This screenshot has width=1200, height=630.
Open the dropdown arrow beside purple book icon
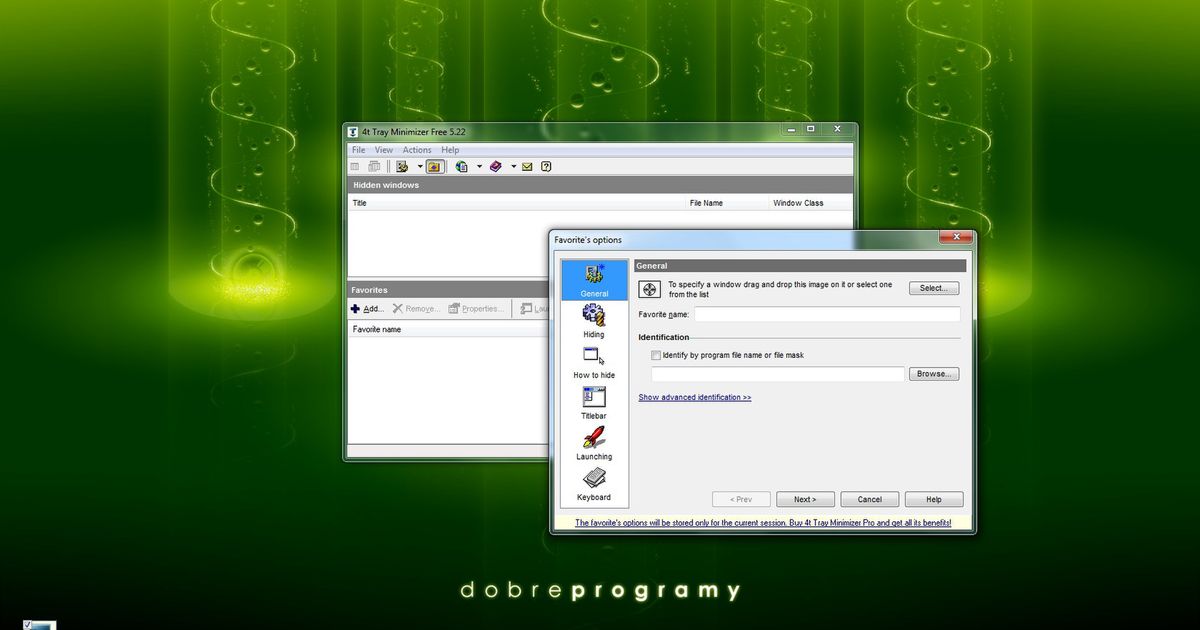tap(513, 167)
